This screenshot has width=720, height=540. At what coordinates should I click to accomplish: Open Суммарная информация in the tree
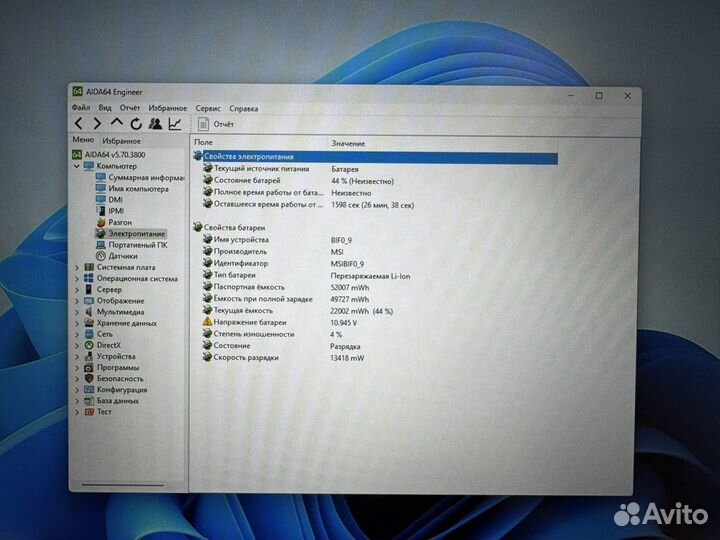pyautogui.click(x=138, y=177)
